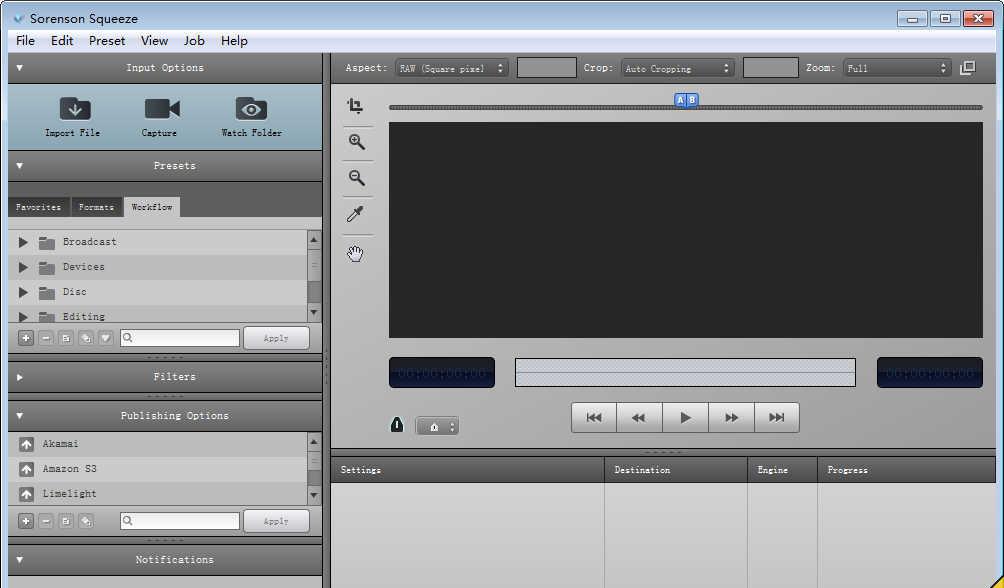Click the fast forward button
1004x588 pixels.
tap(731, 418)
